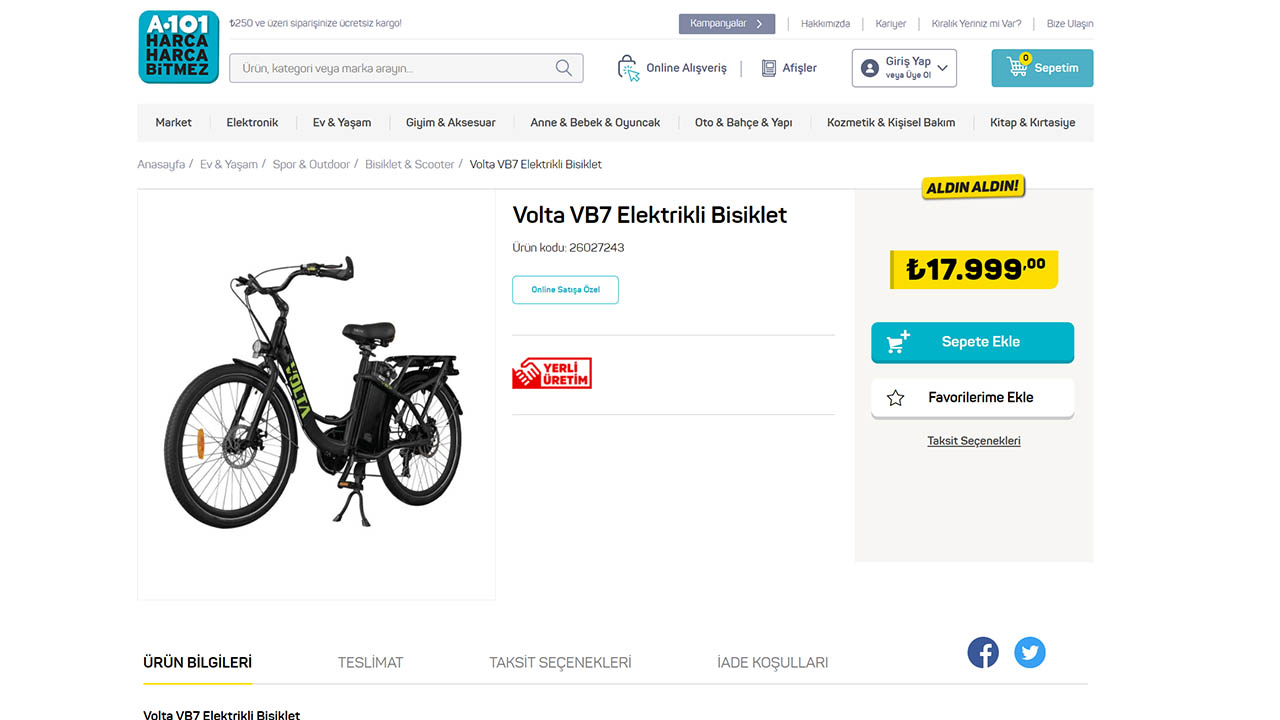1280x720 pixels.
Task: Add product with Sepete Ekle button
Action: pos(972,342)
